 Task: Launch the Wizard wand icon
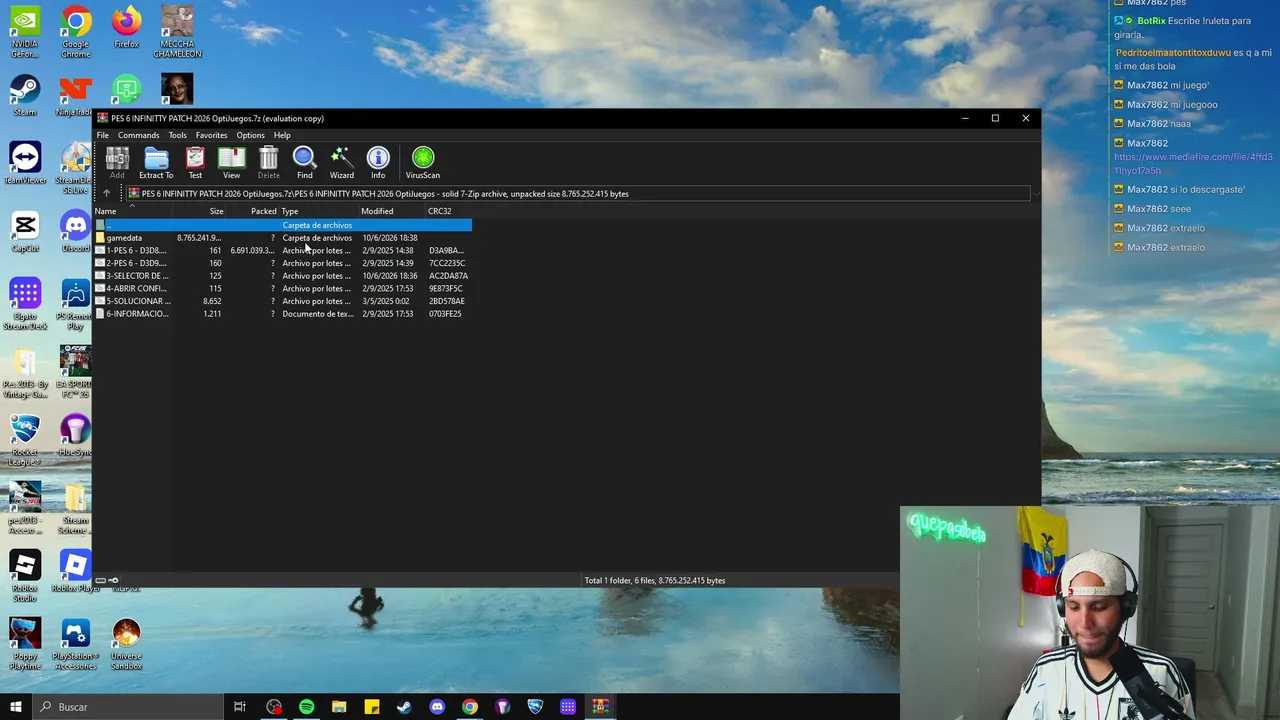[341, 163]
